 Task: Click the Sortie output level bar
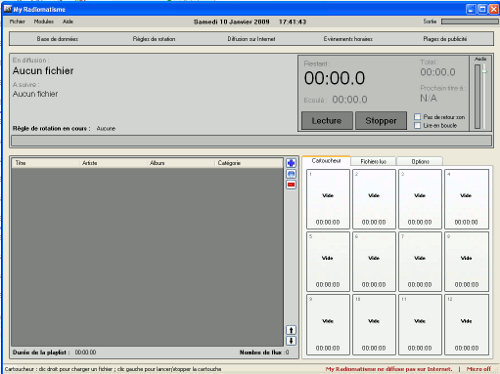[470, 21]
